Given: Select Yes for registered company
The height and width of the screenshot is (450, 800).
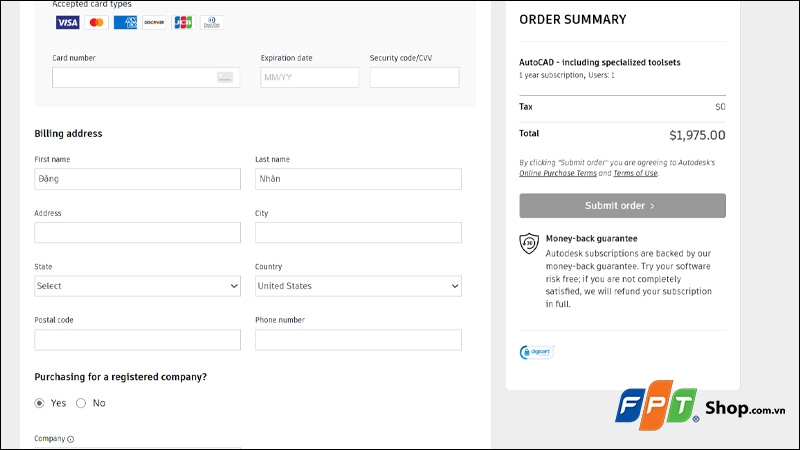Looking at the screenshot, I should coord(40,403).
